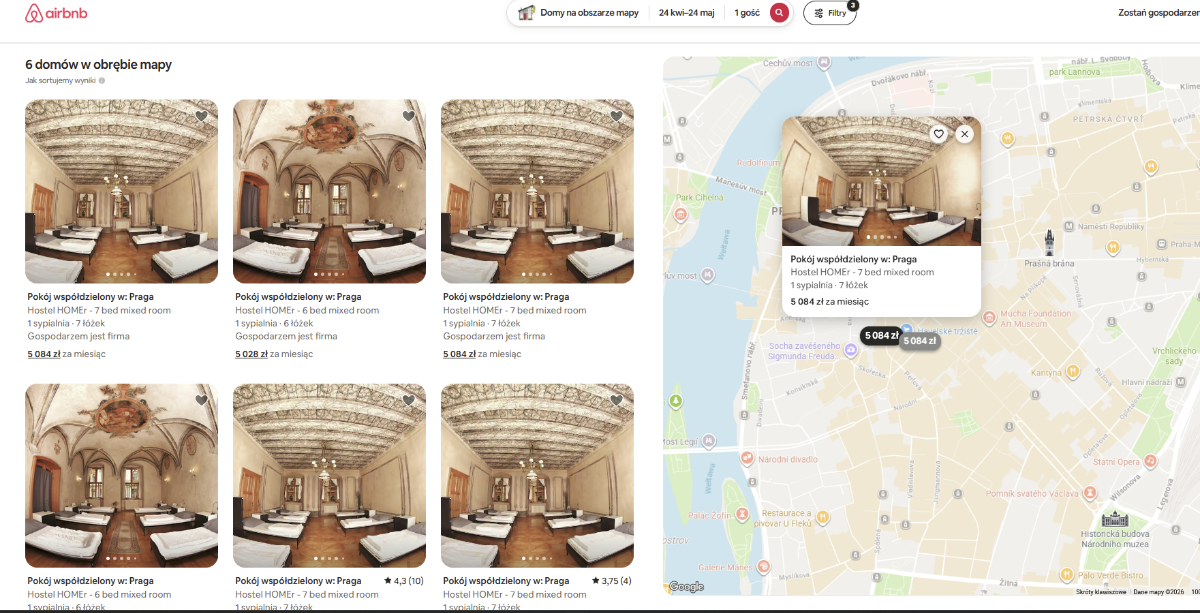Click the Prašná brána tower icon

click(x=1051, y=241)
